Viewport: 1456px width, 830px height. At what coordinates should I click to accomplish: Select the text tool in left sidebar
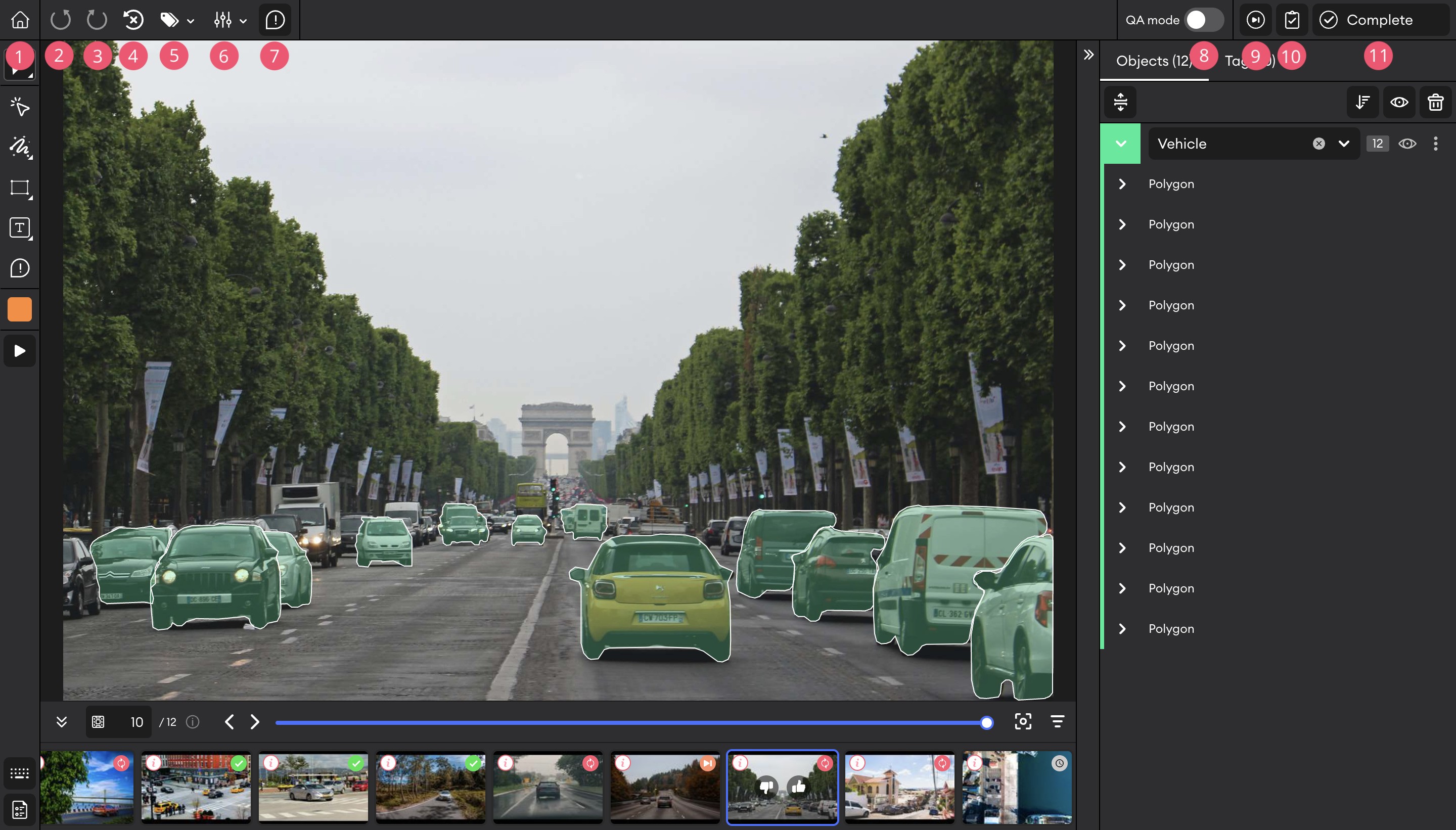20,228
